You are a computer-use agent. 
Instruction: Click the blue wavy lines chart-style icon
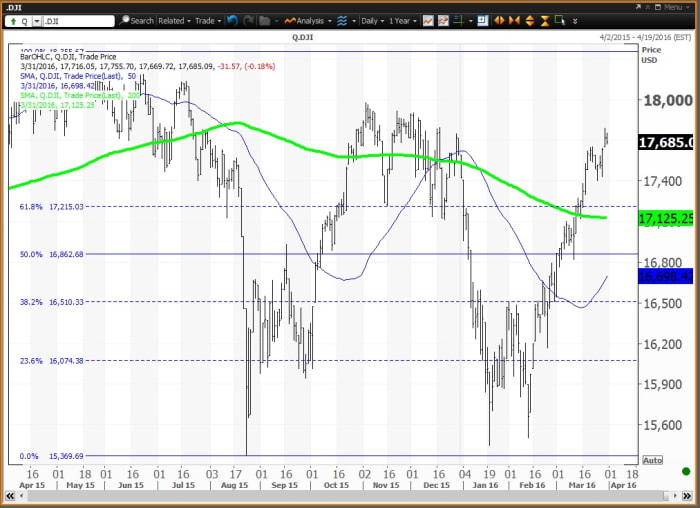click(342, 21)
